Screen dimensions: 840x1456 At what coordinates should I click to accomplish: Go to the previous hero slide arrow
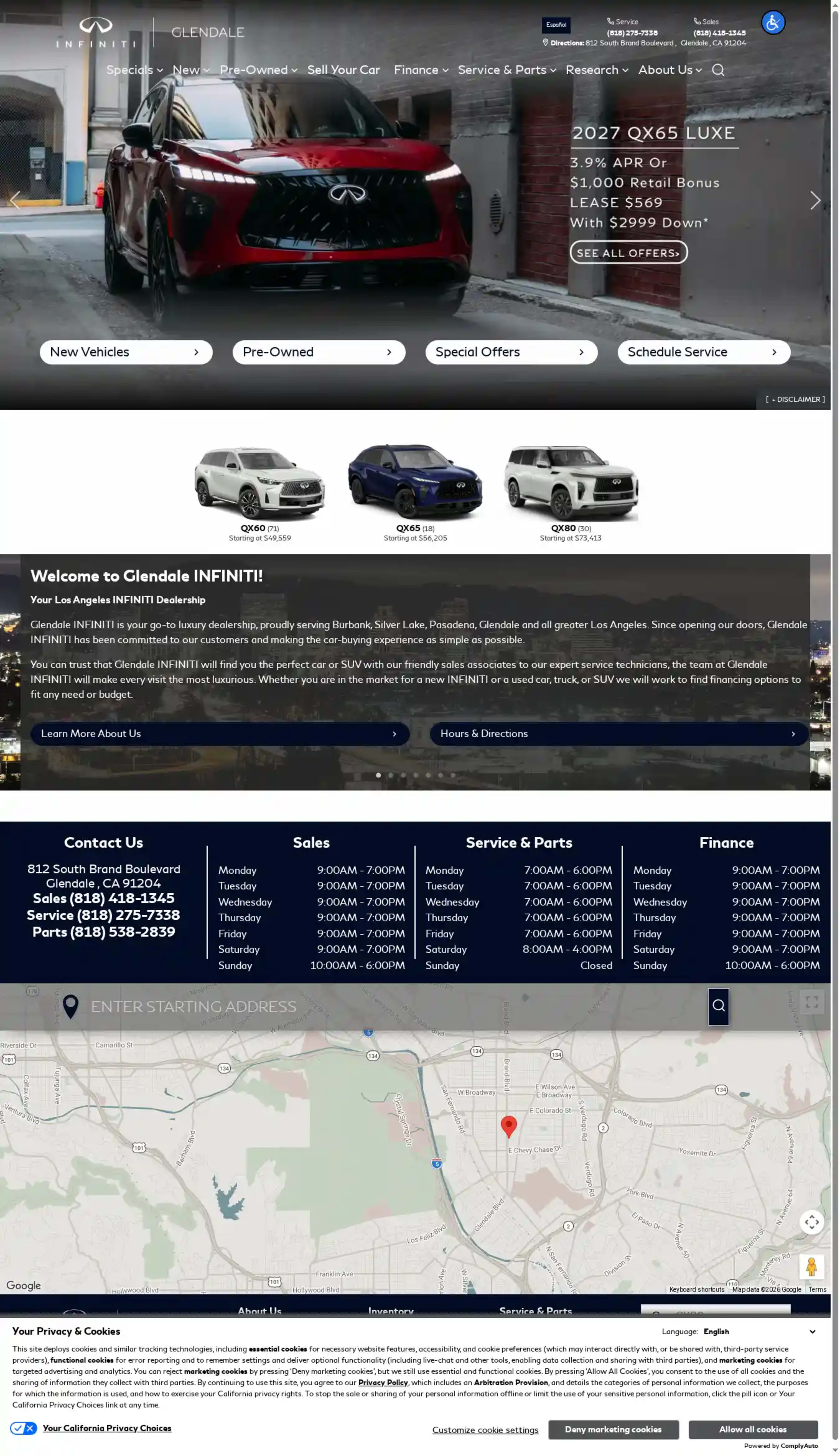click(x=15, y=200)
